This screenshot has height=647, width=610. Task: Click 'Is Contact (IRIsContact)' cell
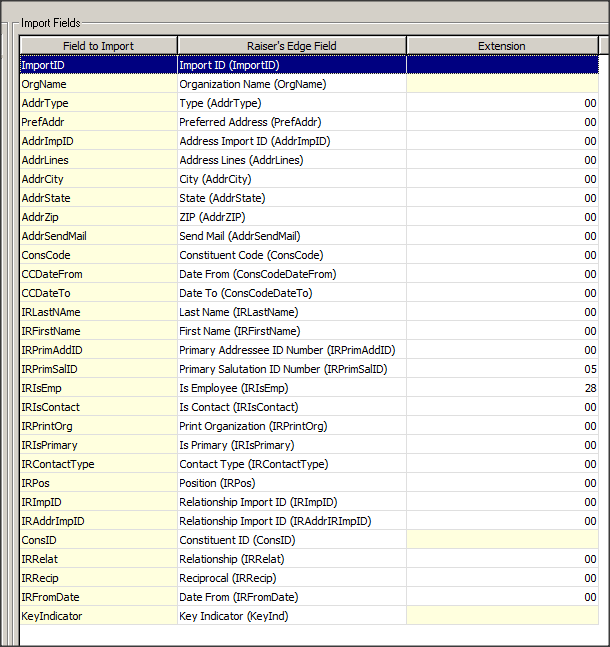[x=292, y=407]
